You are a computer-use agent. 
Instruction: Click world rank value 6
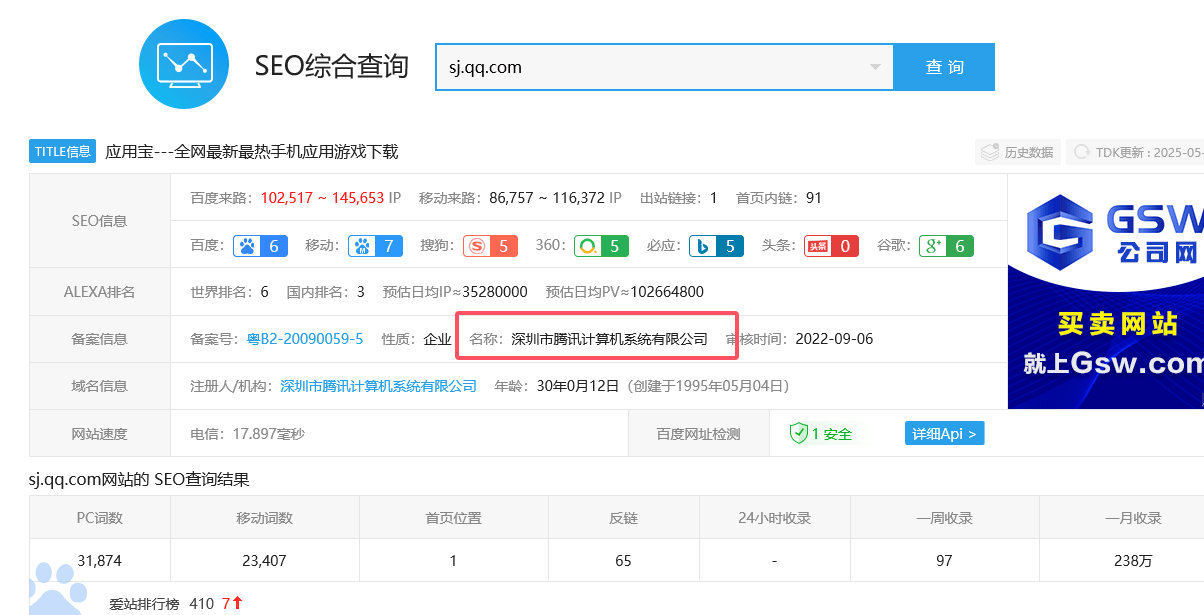264,292
